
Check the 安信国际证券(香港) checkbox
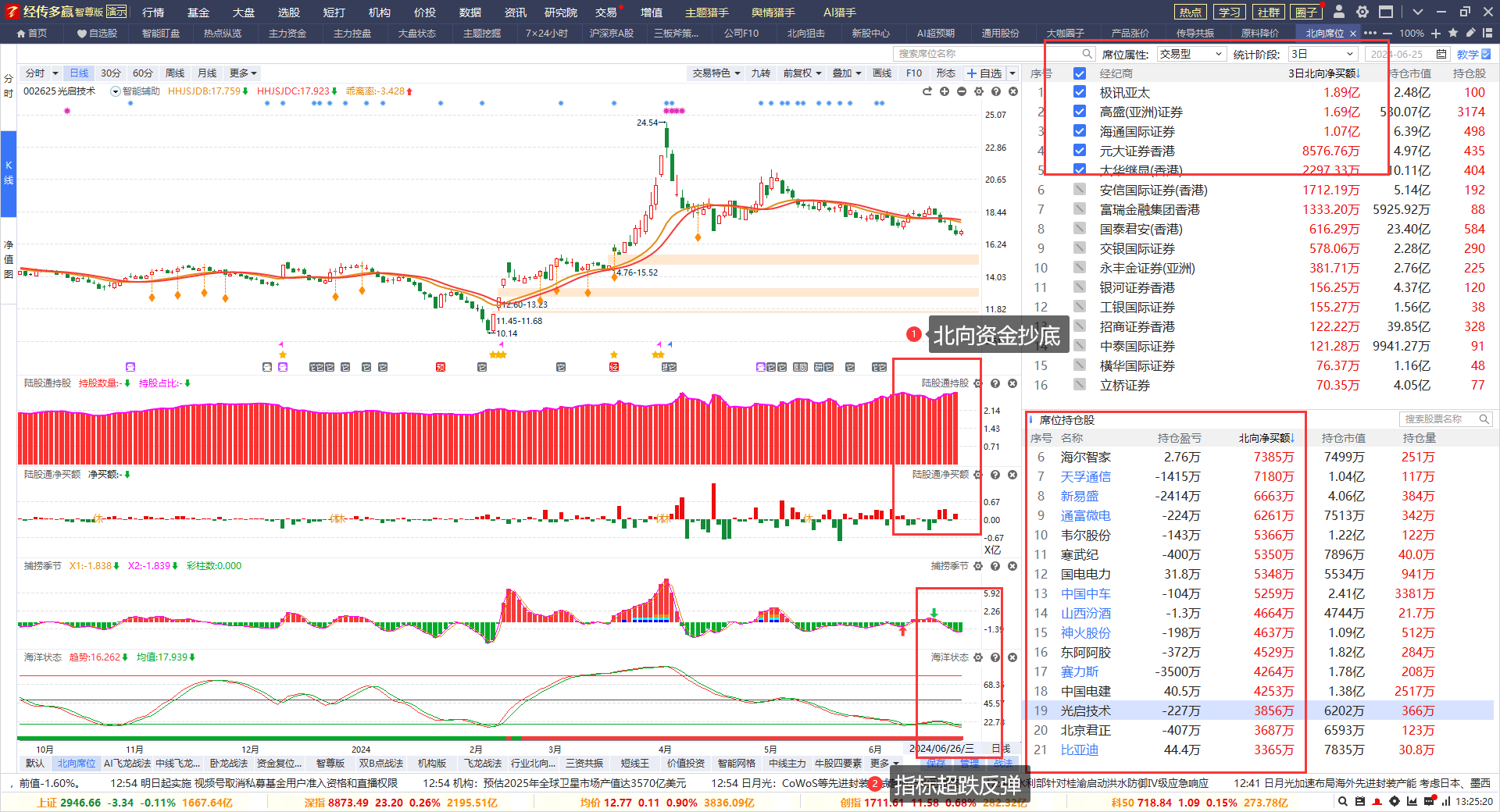pyautogui.click(x=1080, y=190)
